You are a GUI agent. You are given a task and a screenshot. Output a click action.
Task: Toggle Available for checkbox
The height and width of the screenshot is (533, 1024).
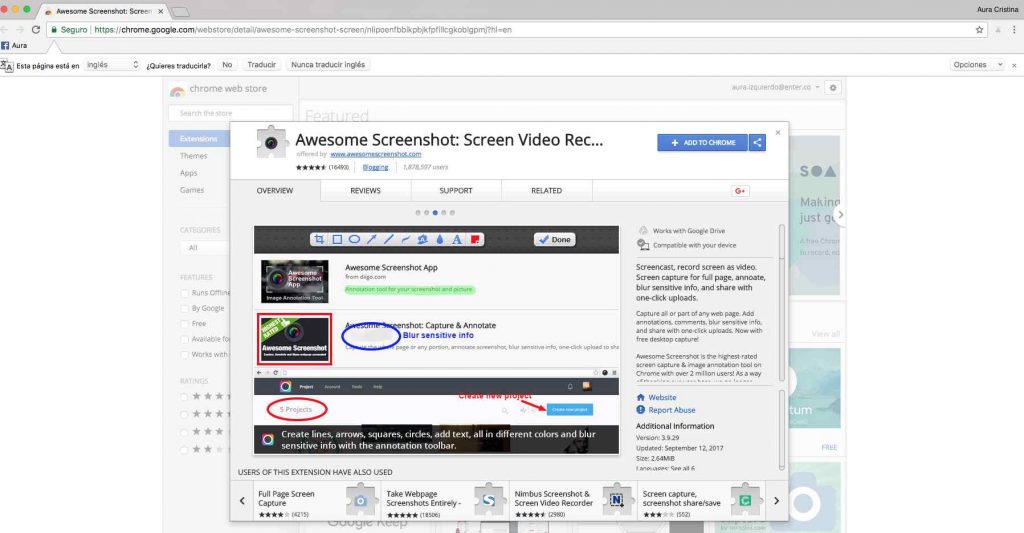[184, 340]
